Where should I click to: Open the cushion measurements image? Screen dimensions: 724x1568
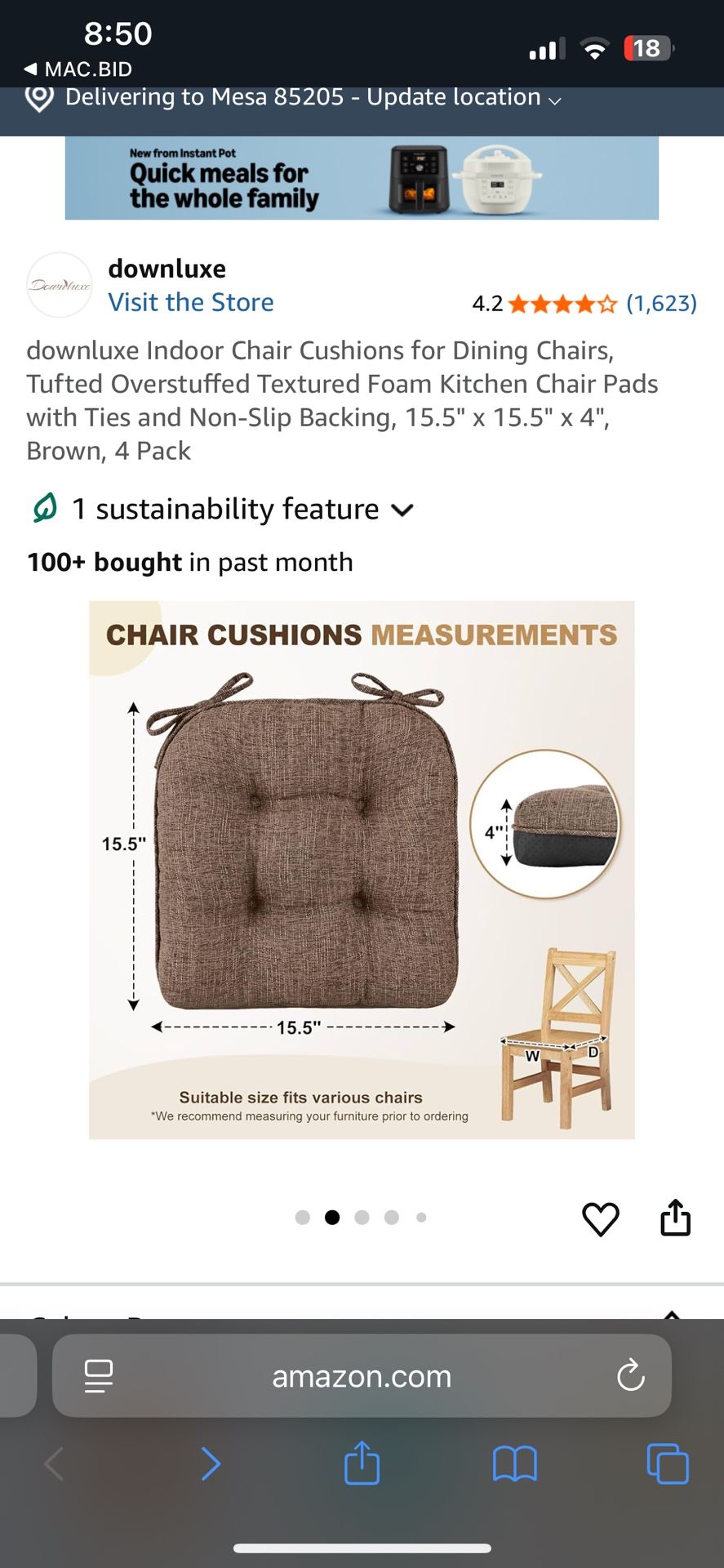tap(362, 870)
